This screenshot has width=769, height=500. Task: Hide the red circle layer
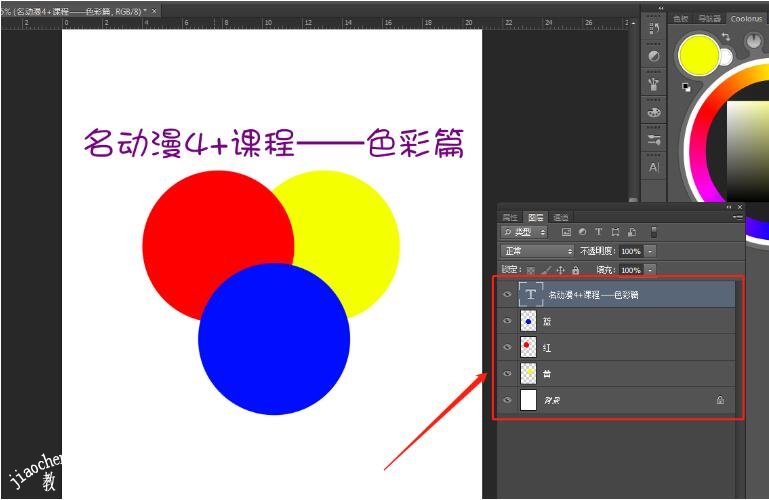pos(507,348)
